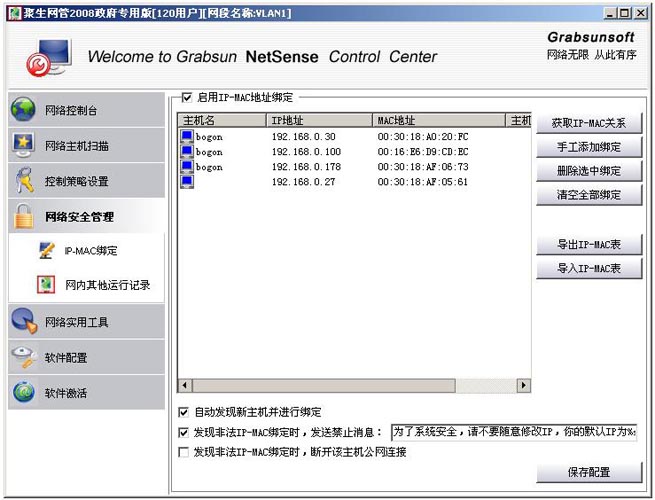Open the 网络控制台 menu
The height and width of the screenshot is (500, 655).
86,110
